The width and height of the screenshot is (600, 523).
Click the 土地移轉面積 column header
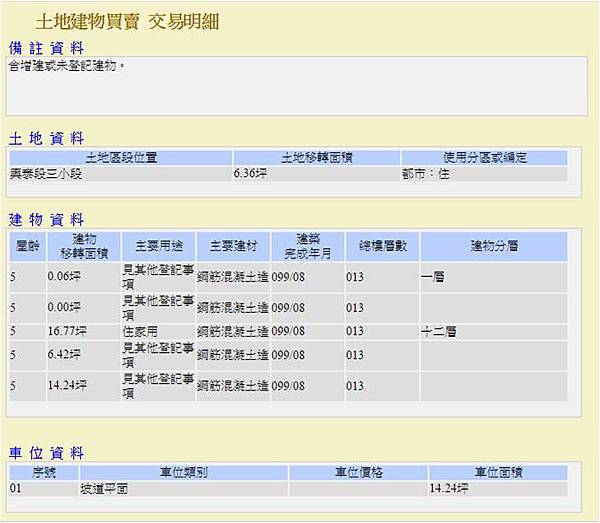coord(317,158)
